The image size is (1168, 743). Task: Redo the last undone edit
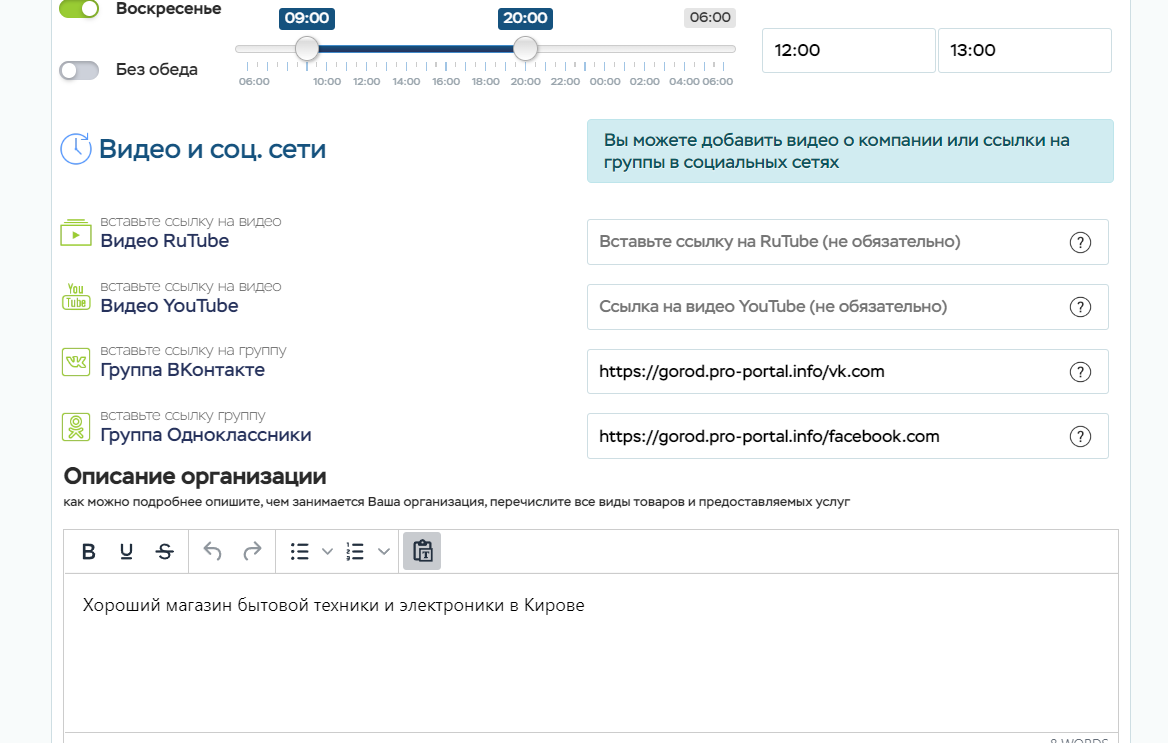[x=252, y=551]
